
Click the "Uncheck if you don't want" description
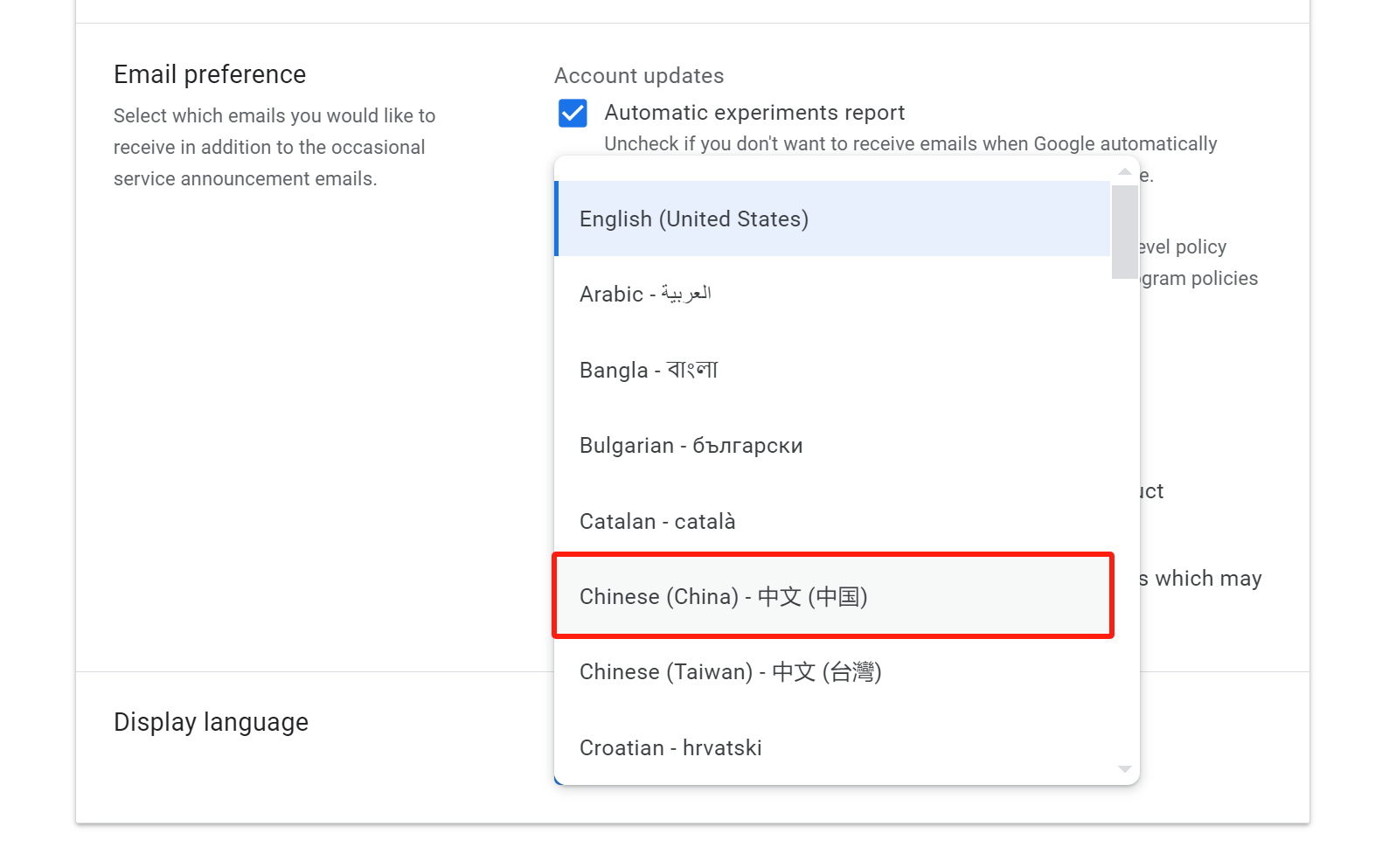[910, 143]
